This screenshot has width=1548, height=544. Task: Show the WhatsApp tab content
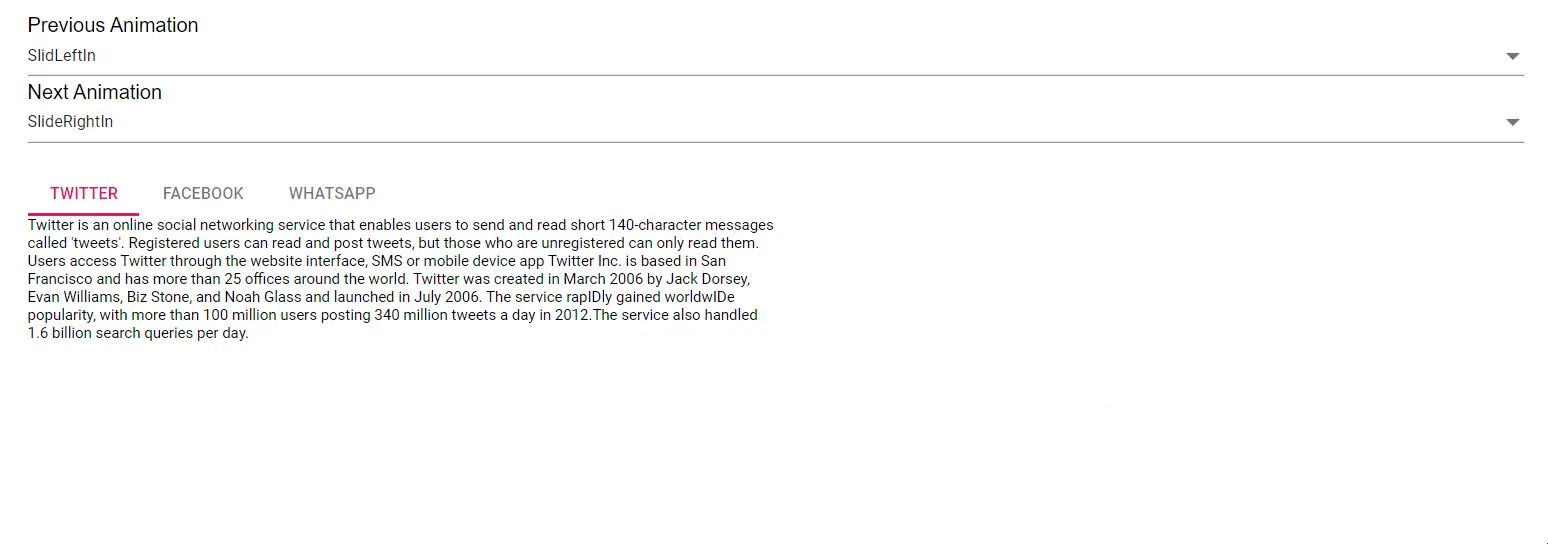tap(332, 193)
